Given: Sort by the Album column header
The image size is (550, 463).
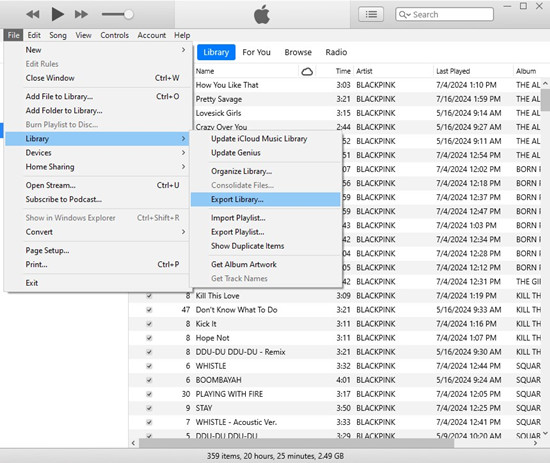Looking at the screenshot, I should click(527, 71).
